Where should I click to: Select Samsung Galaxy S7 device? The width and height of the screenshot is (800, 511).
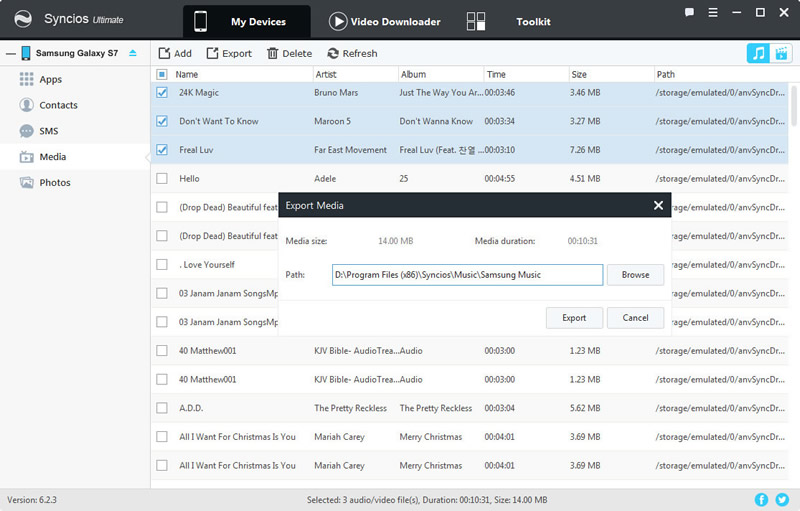pyautogui.click(x=77, y=53)
